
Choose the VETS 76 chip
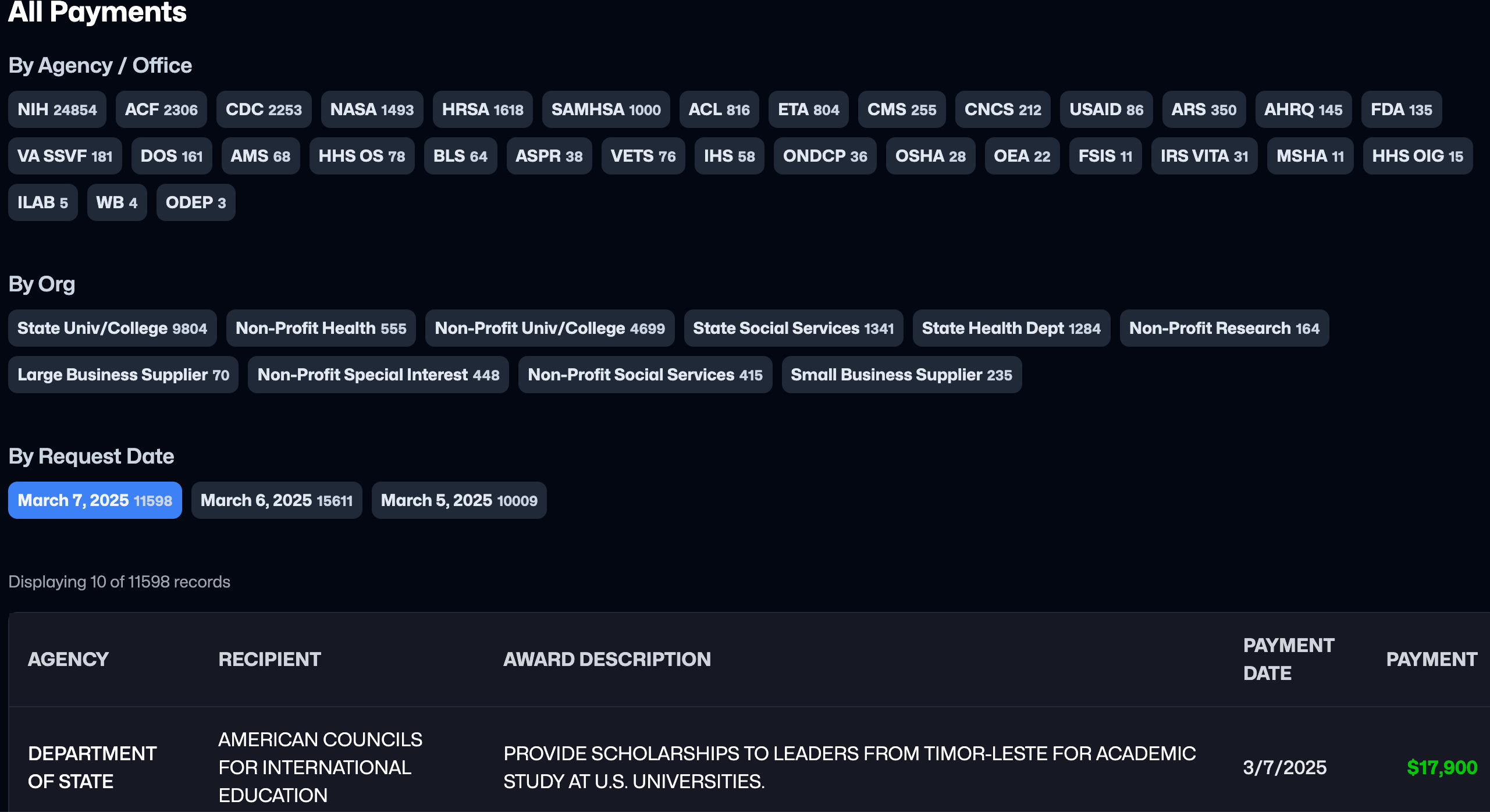coord(643,156)
